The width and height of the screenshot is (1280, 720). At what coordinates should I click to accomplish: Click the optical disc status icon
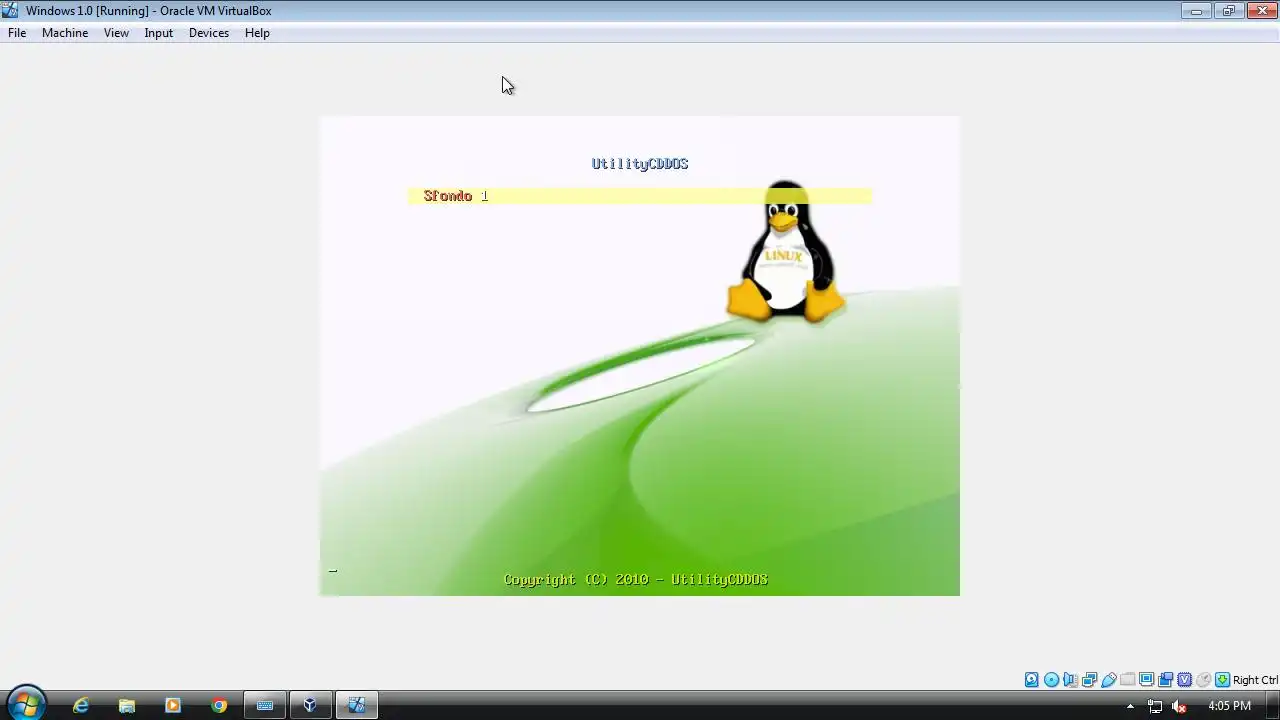[x=1051, y=680]
